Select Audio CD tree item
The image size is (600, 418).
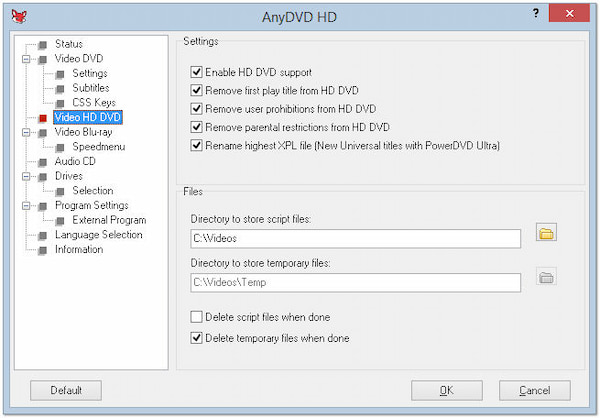point(75,161)
